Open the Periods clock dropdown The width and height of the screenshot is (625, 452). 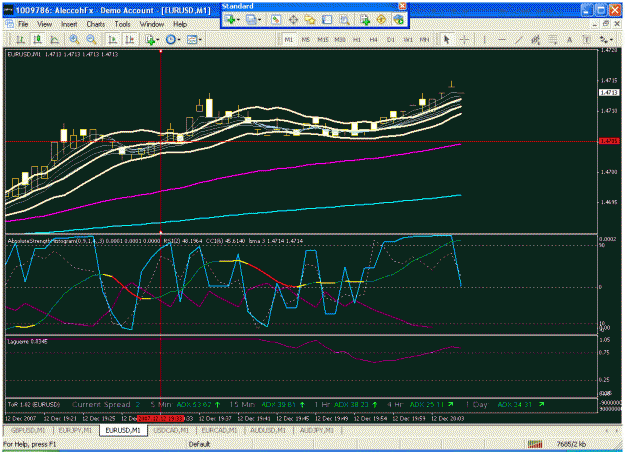click(x=173, y=39)
